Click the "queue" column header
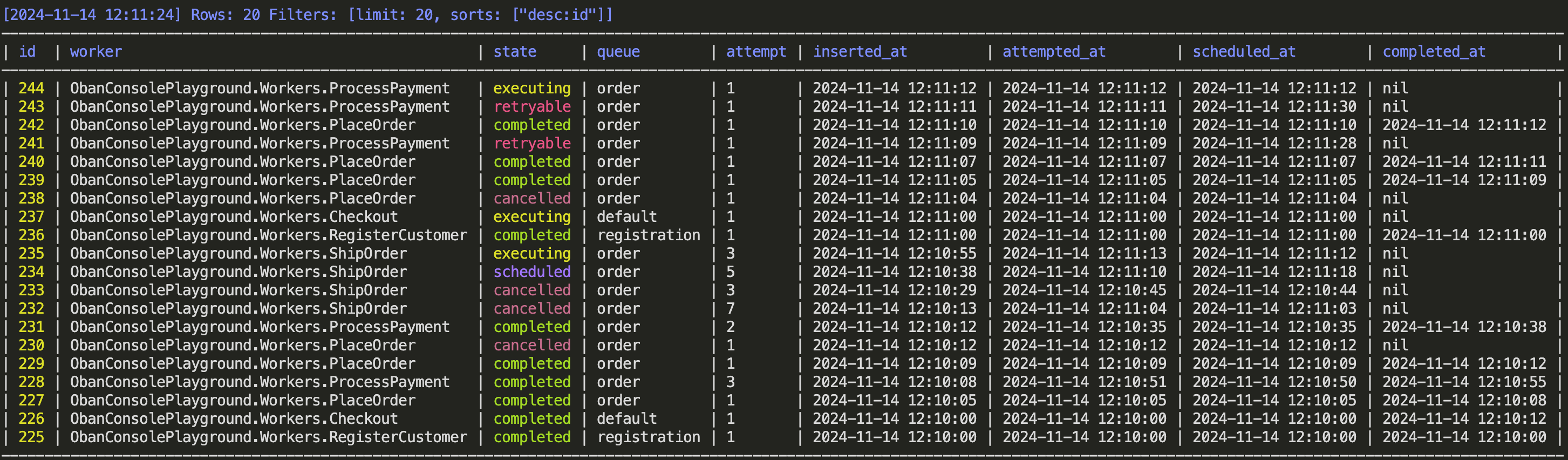 pyautogui.click(x=618, y=52)
